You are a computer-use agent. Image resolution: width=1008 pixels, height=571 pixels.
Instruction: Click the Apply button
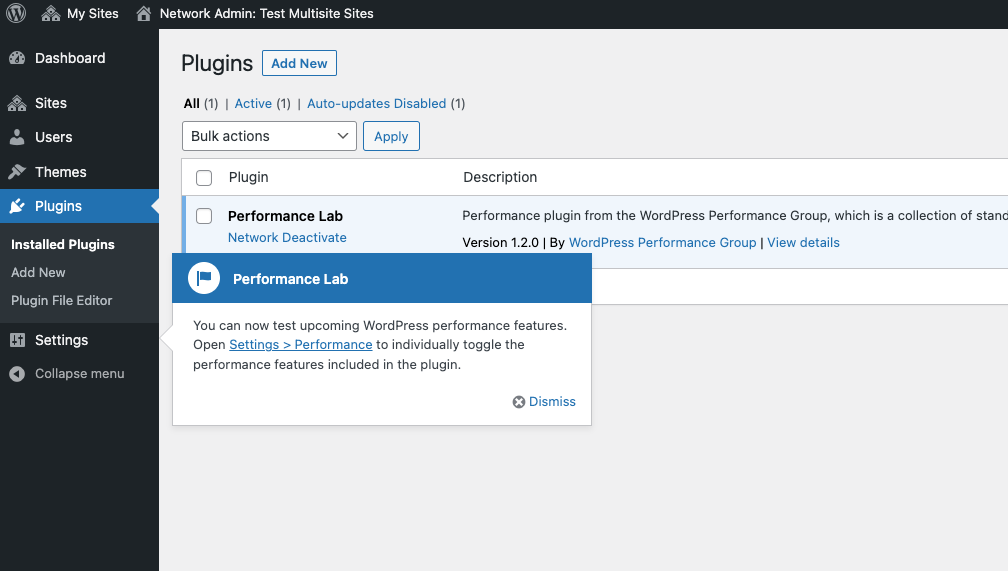(x=392, y=136)
